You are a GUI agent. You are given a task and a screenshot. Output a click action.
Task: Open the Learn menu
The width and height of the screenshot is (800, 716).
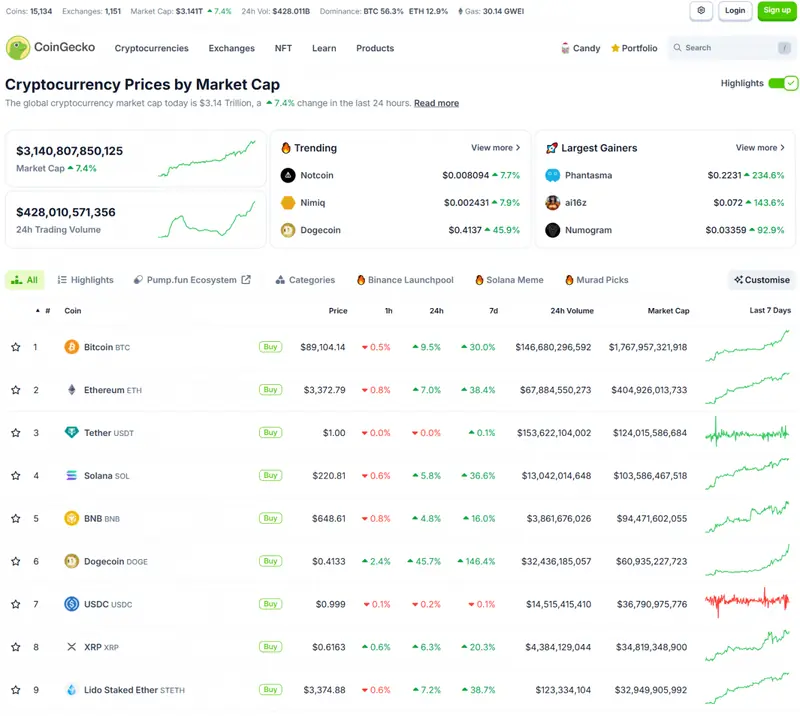pyautogui.click(x=324, y=48)
